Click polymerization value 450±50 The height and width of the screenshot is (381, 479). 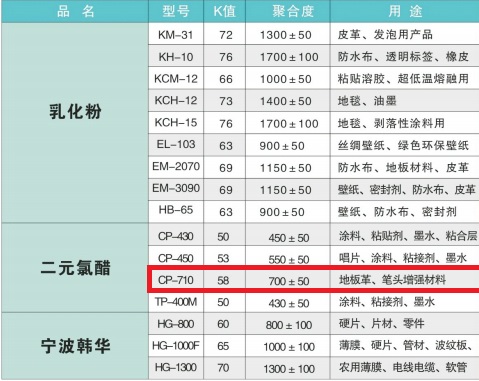click(289, 238)
